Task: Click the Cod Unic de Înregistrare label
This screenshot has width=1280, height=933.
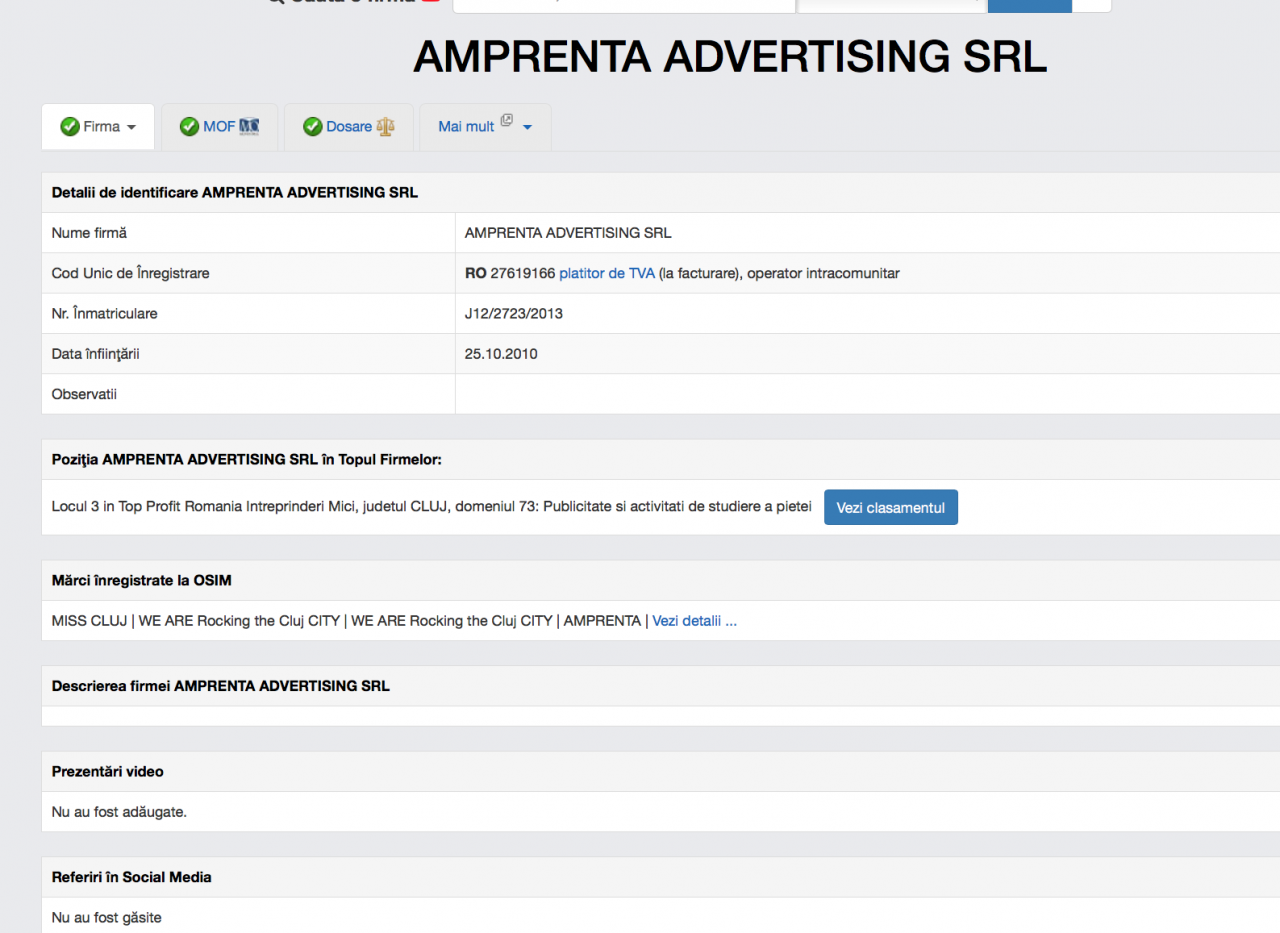Action: pyautogui.click(x=131, y=273)
